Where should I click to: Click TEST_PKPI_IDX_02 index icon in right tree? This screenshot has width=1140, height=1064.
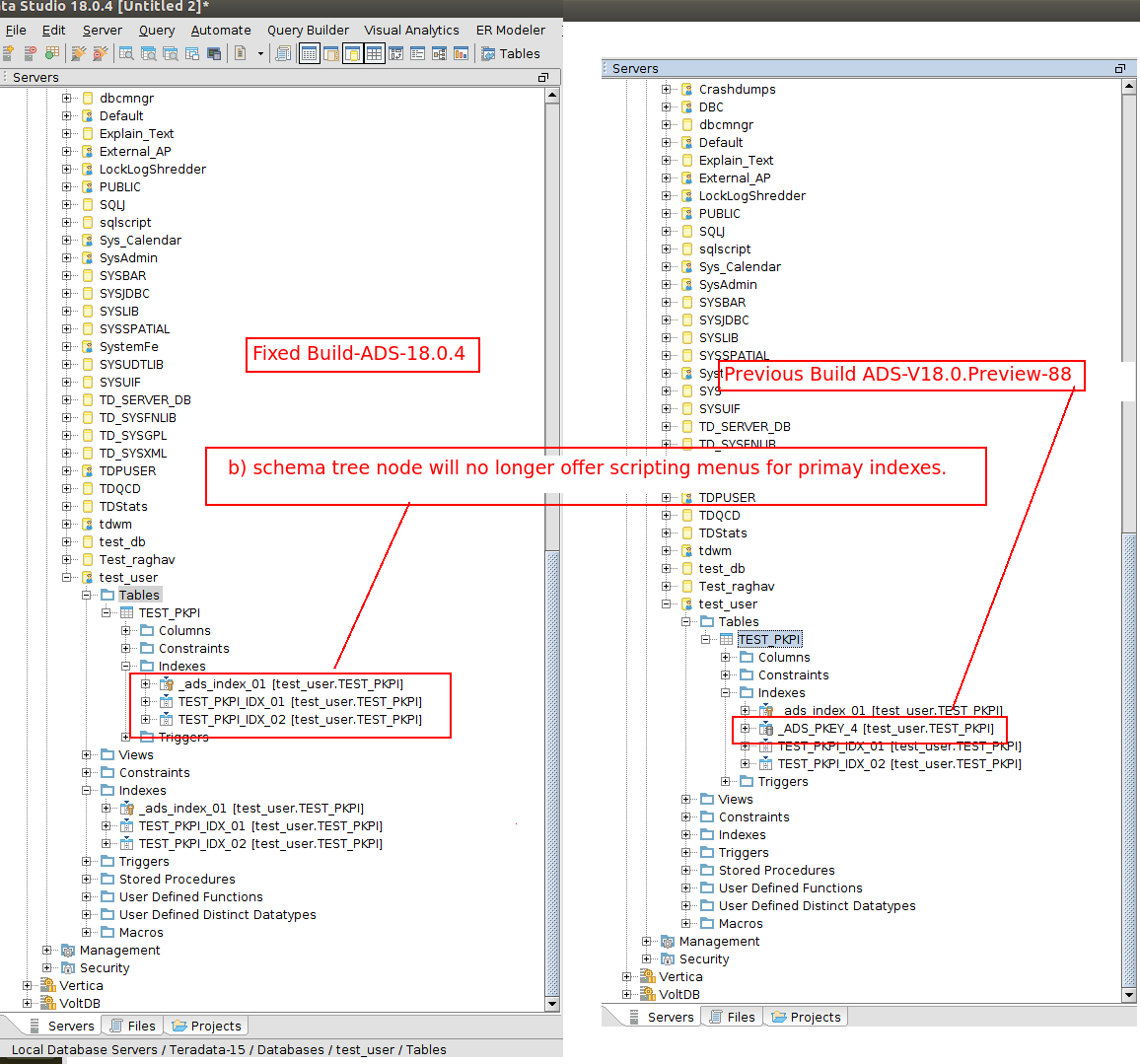765,763
